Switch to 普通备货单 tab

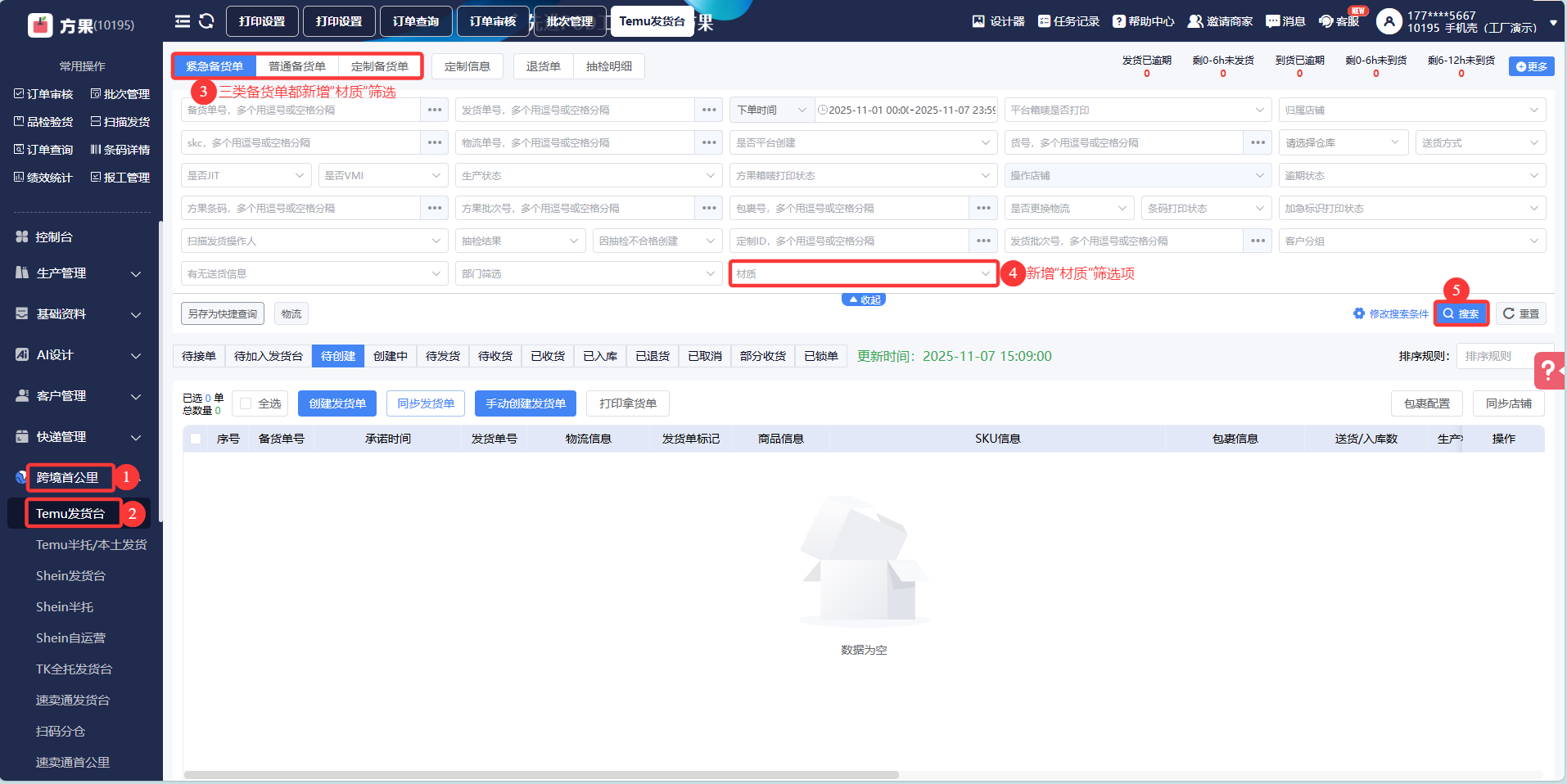[x=297, y=66]
